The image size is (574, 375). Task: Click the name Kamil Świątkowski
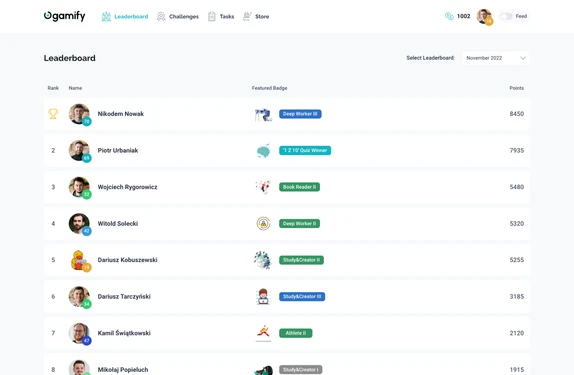pos(124,333)
